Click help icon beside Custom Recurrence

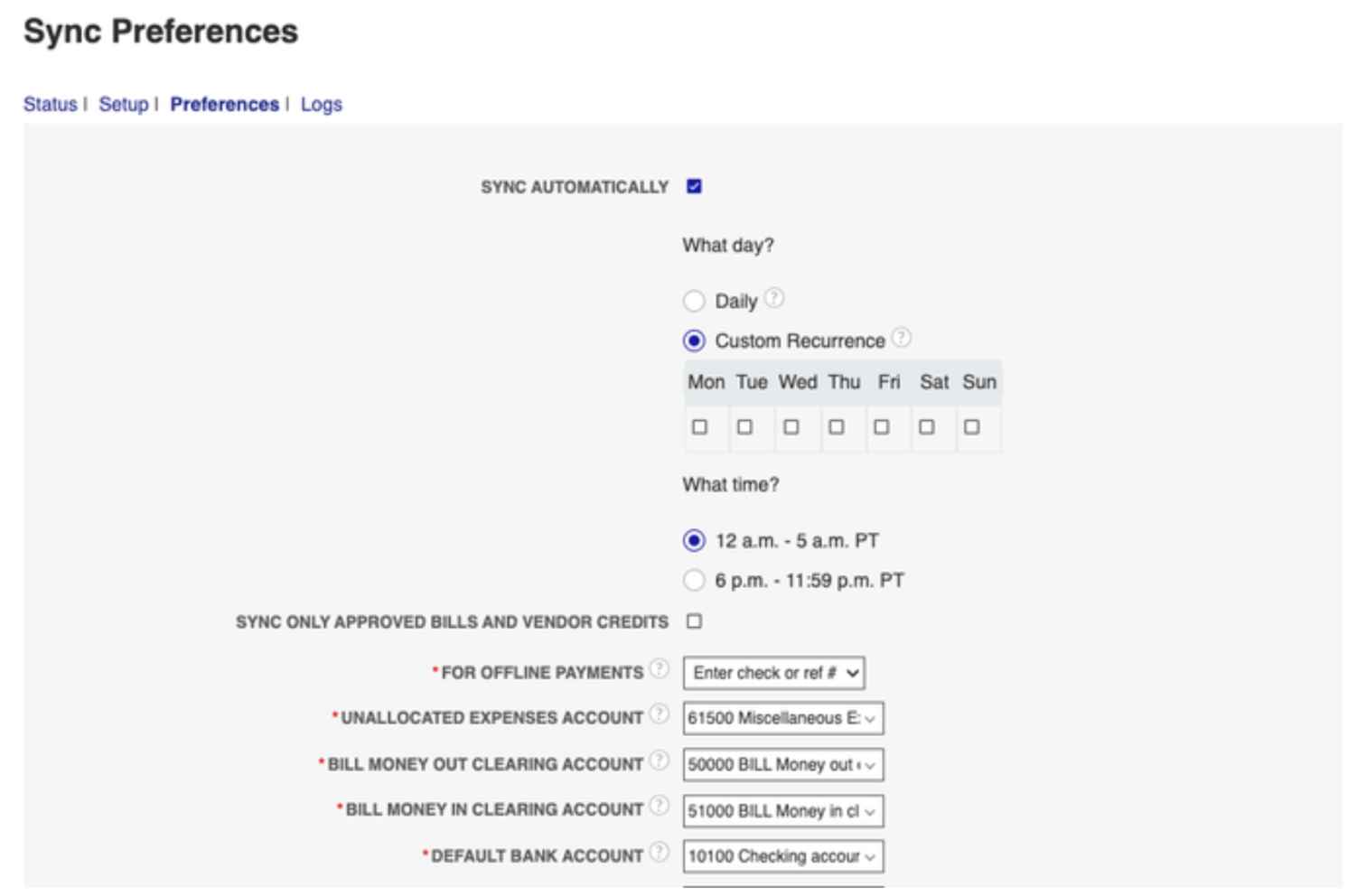point(901,338)
